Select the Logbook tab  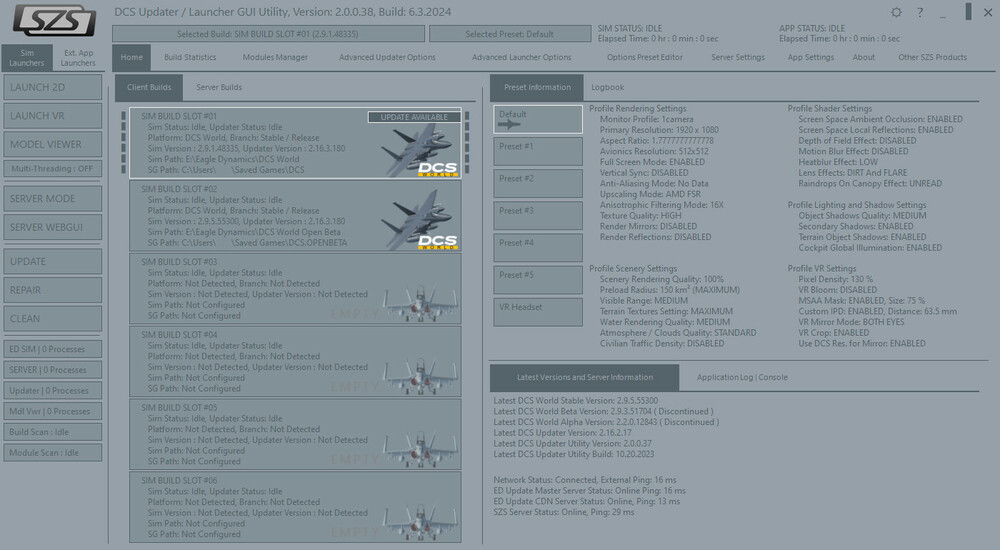607,87
